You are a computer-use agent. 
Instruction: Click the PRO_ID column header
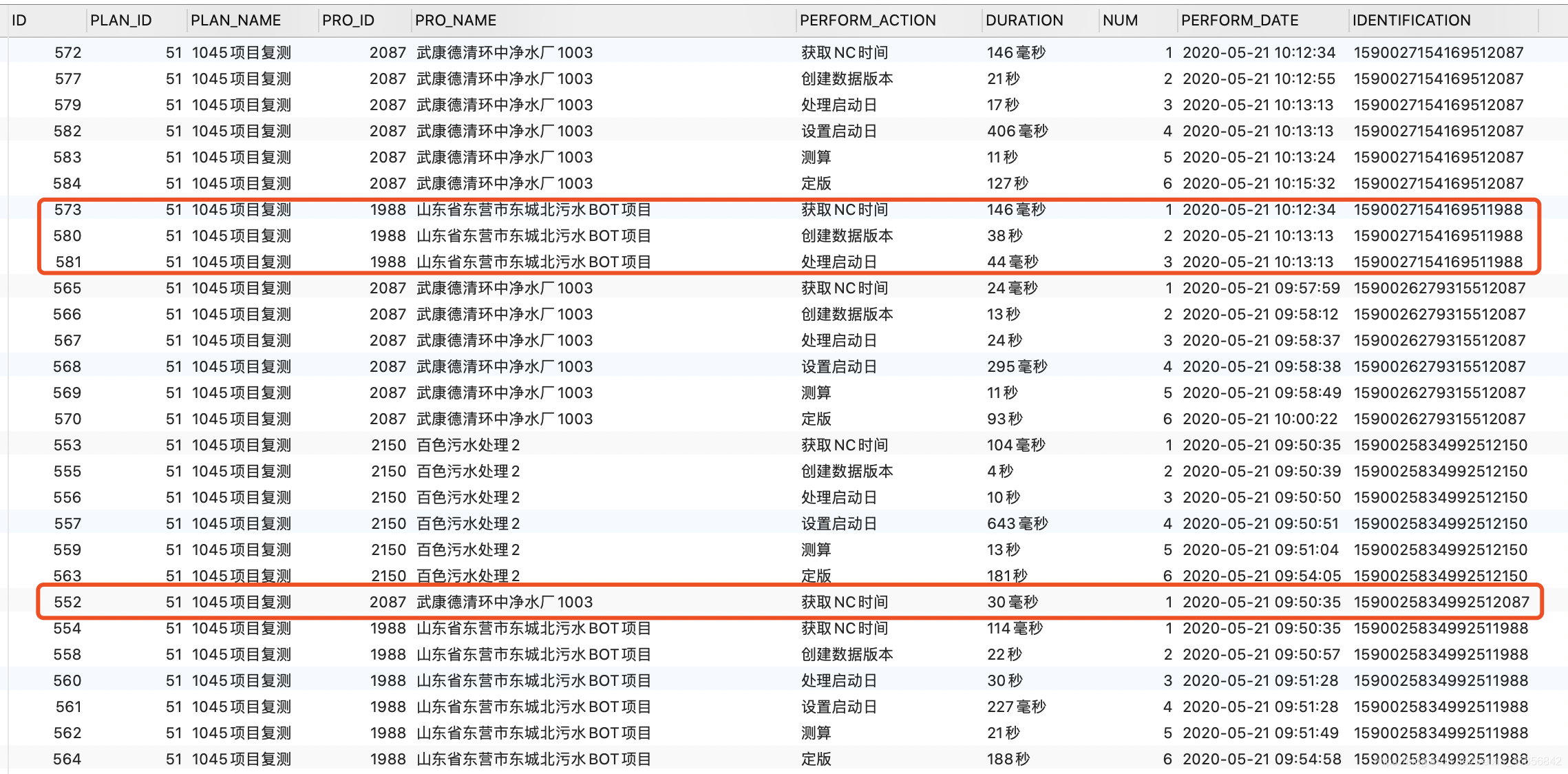(x=348, y=21)
